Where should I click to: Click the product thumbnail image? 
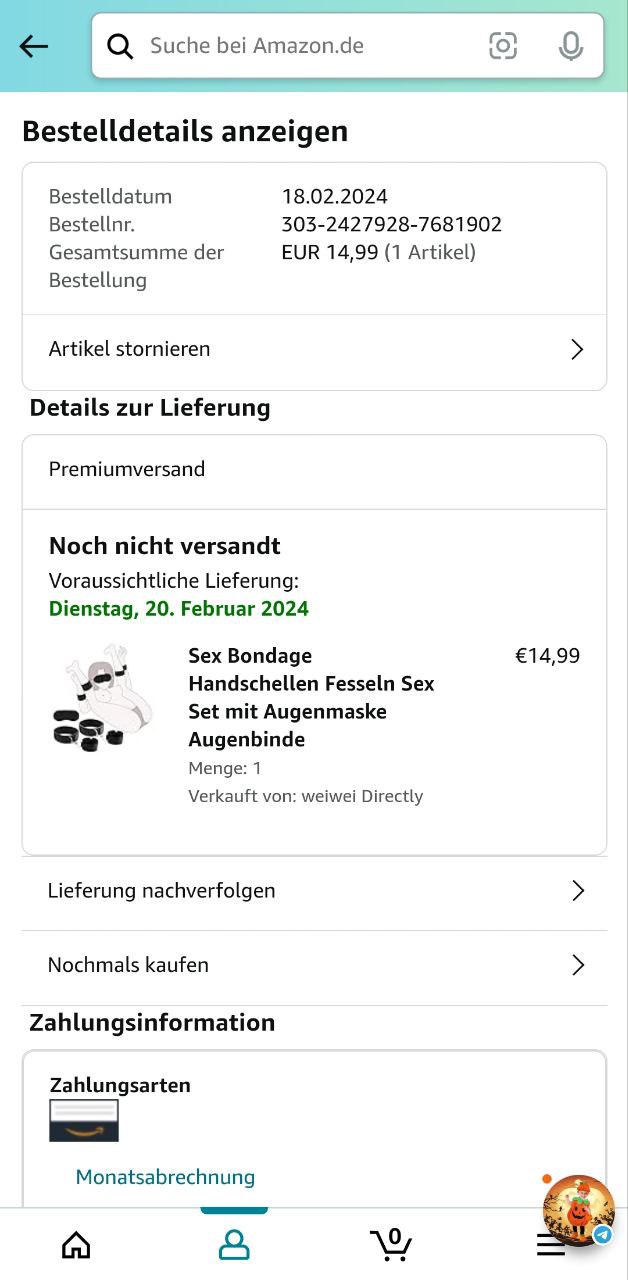104,697
